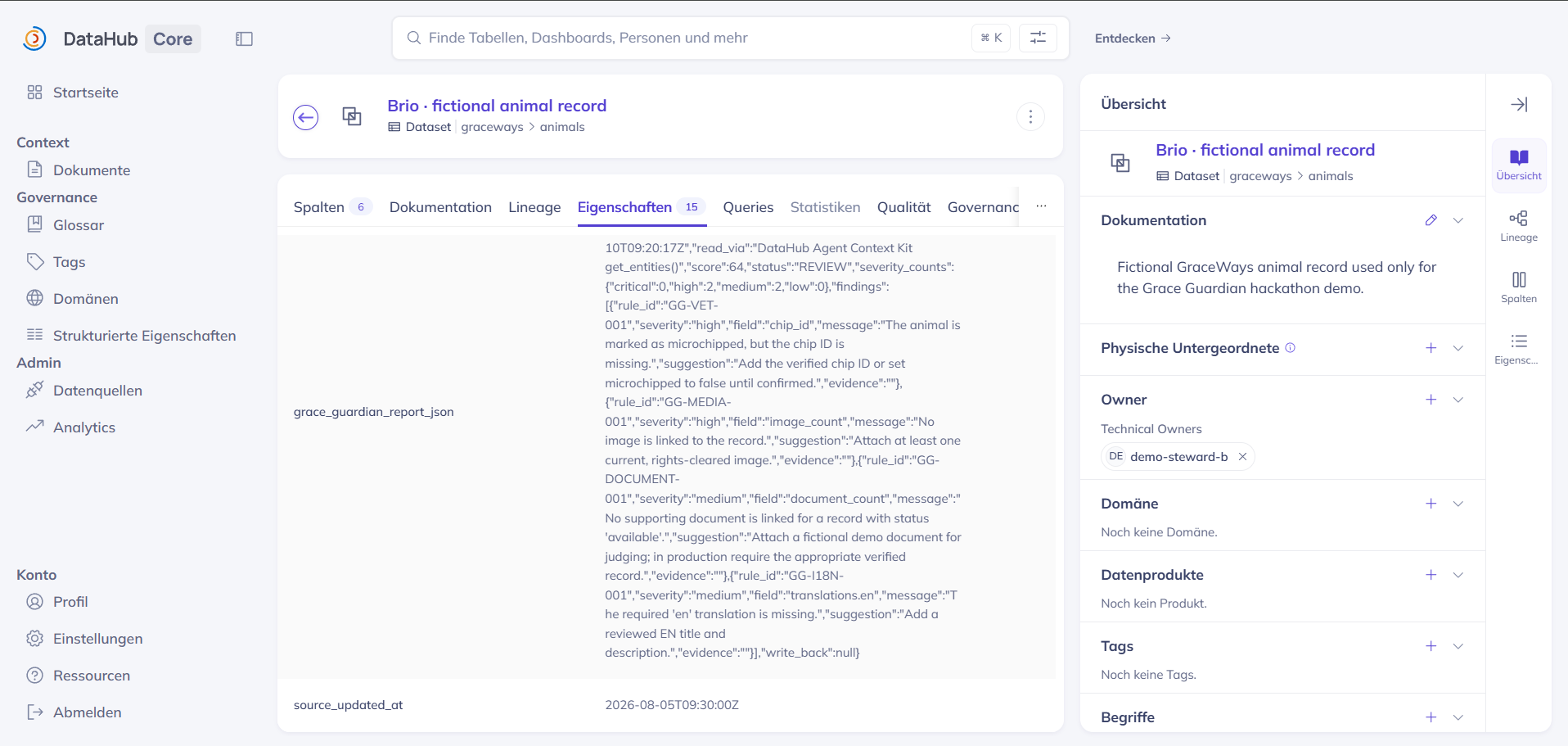Switch to the Spalten tab
1568x746 pixels.
[332, 207]
